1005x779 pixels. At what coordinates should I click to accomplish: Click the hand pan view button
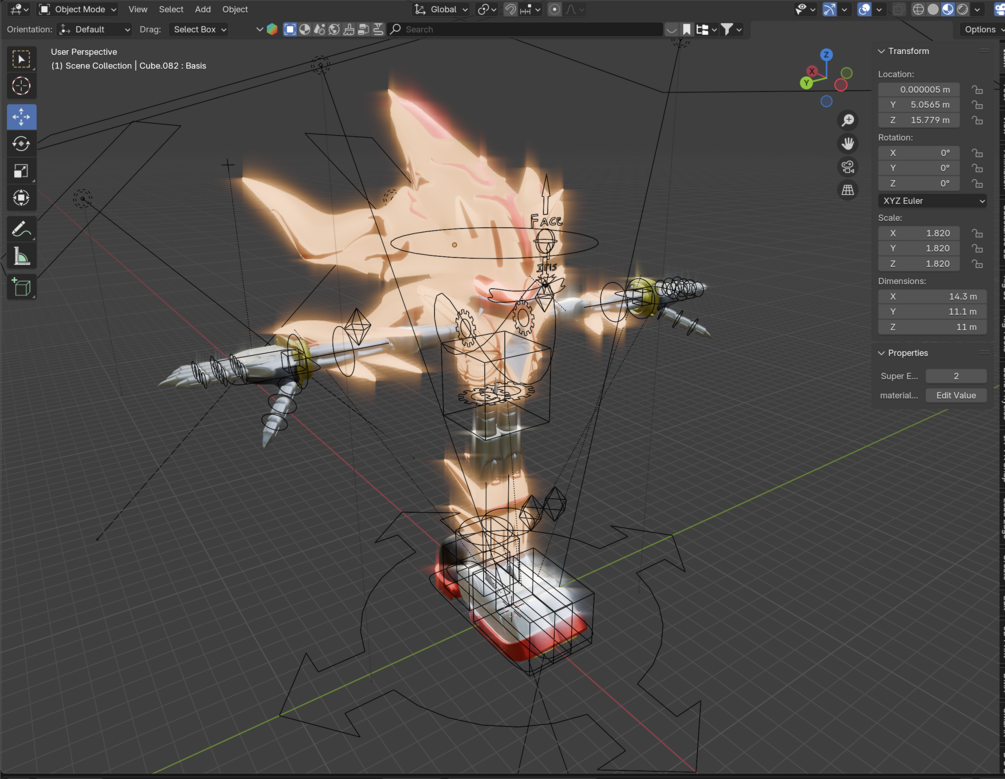pos(847,144)
